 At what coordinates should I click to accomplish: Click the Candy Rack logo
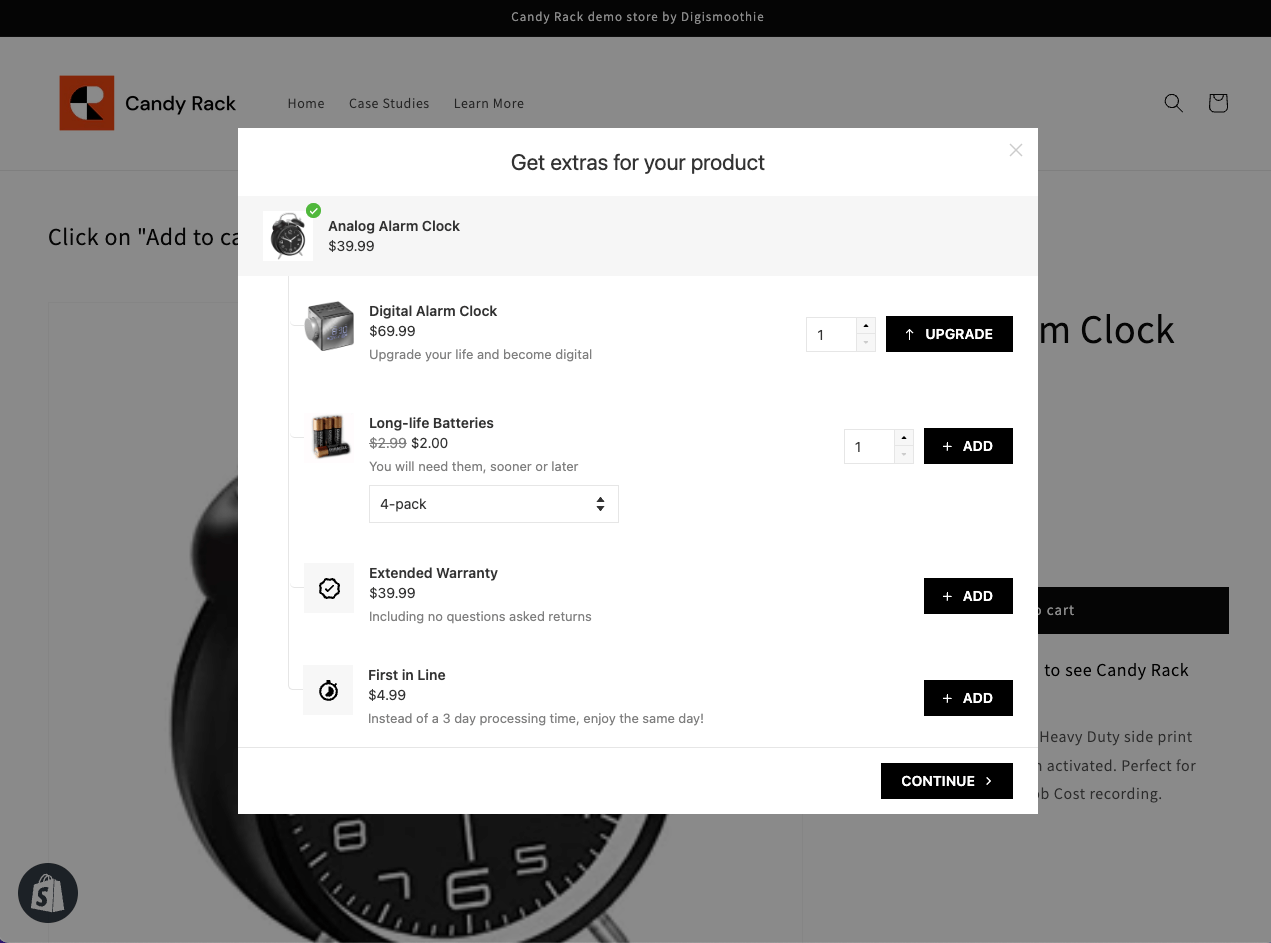148,103
